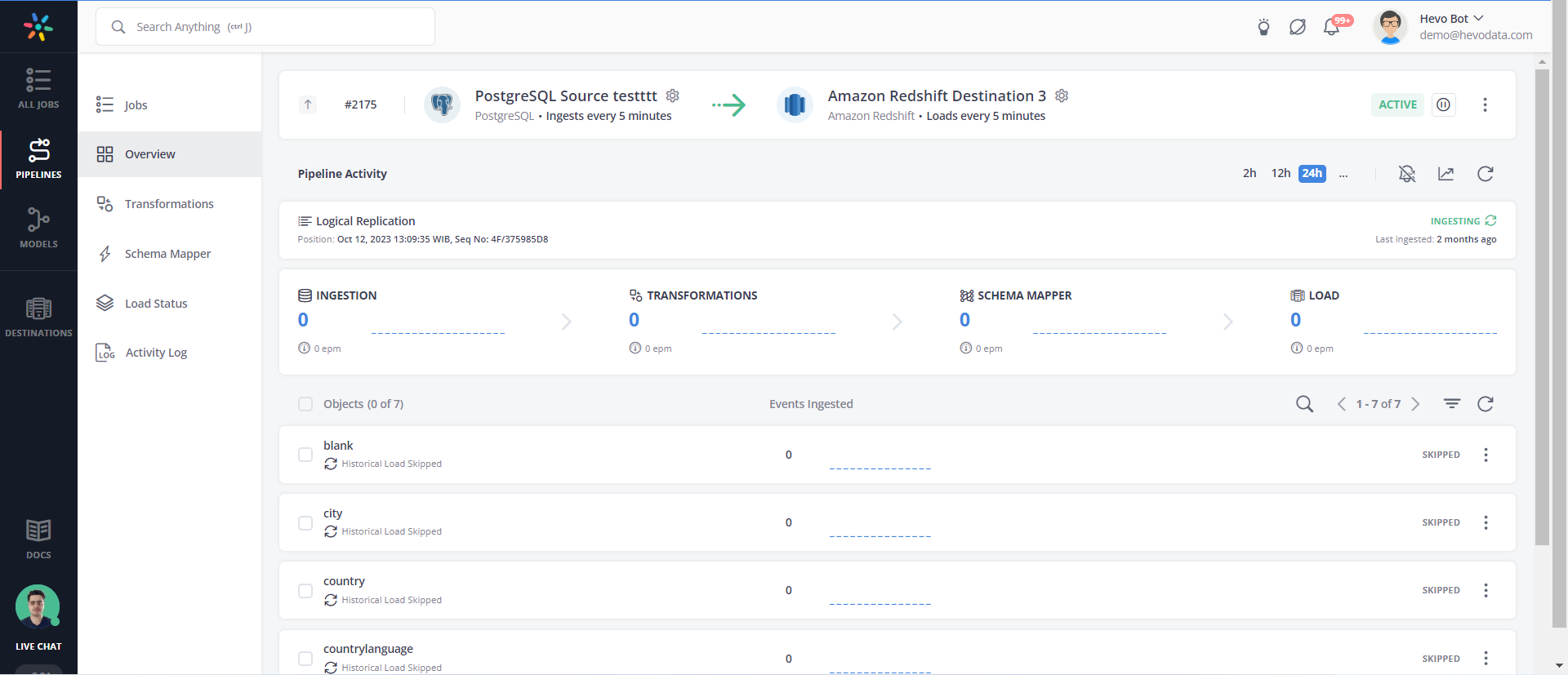The width and height of the screenshot is (1568, 675).
Task: Open objects filter icon
Action: [1452, 404]
